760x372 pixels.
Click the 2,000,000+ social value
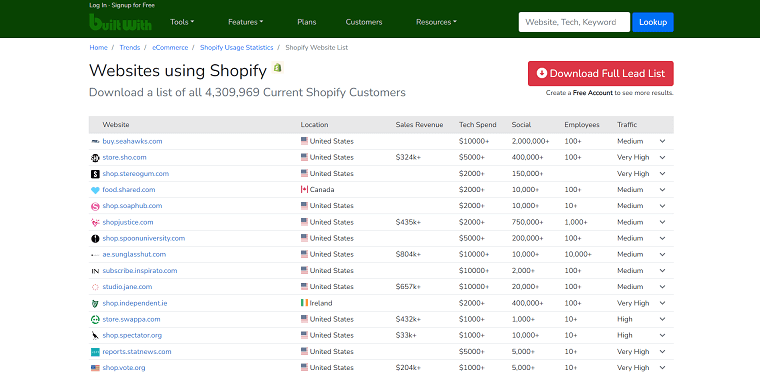point(530,142)
